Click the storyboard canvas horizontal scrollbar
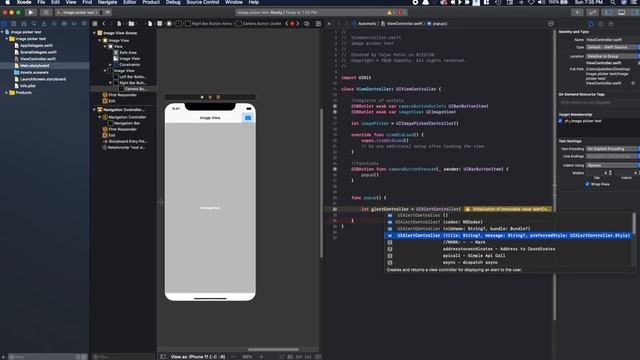This screenshot has width=640, height=360. [x=273, y=349]
